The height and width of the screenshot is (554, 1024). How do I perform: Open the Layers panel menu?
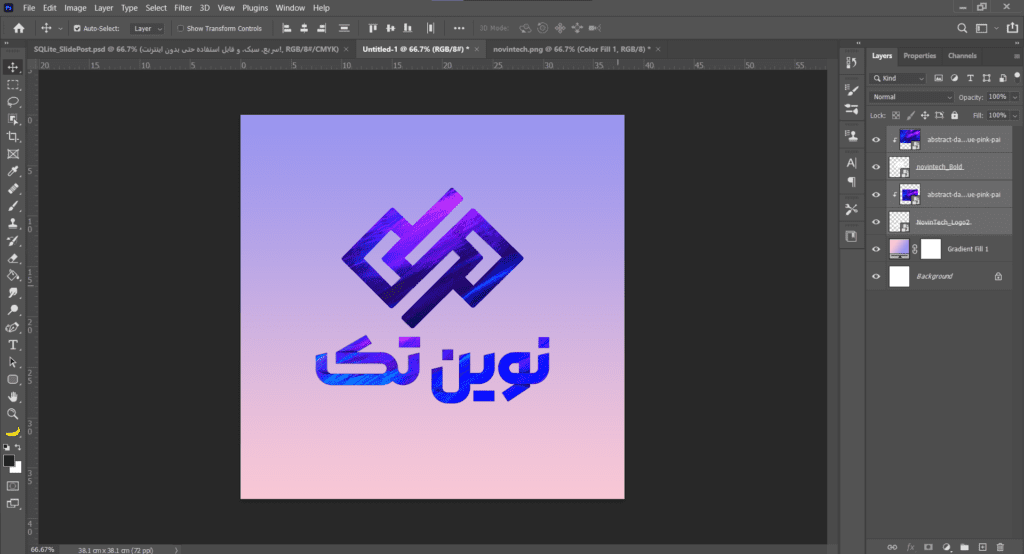[1016, 56]
